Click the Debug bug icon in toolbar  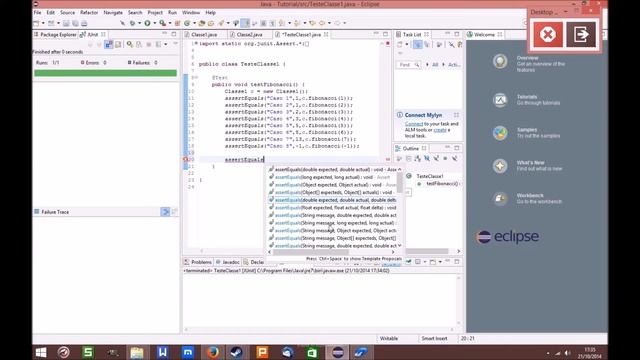[132, 23]
